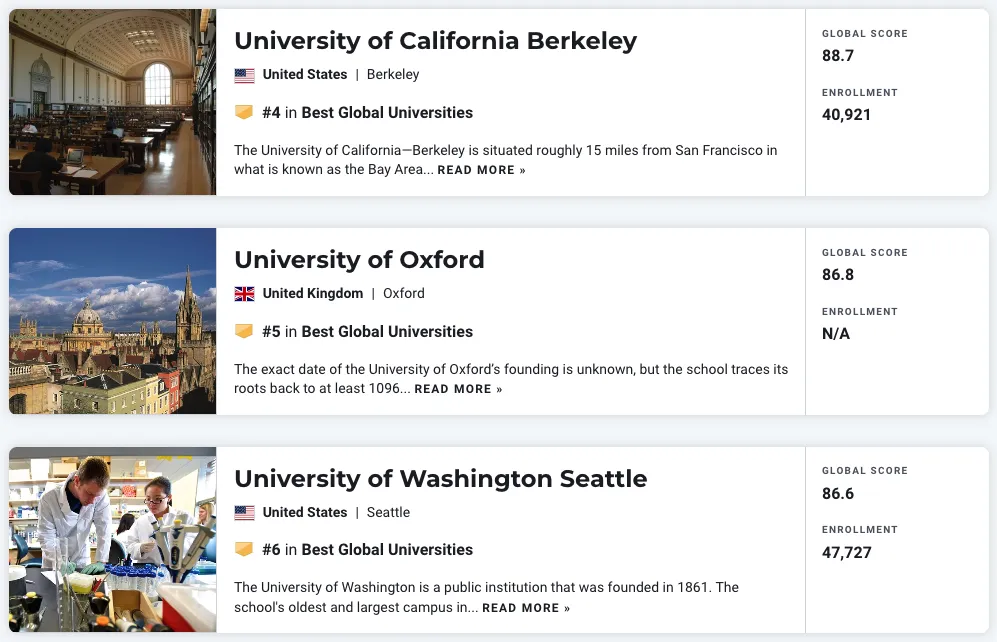Click the #4 ranking badge icon
This screenshot has height=642, width=997.
(x=244, y=113)
